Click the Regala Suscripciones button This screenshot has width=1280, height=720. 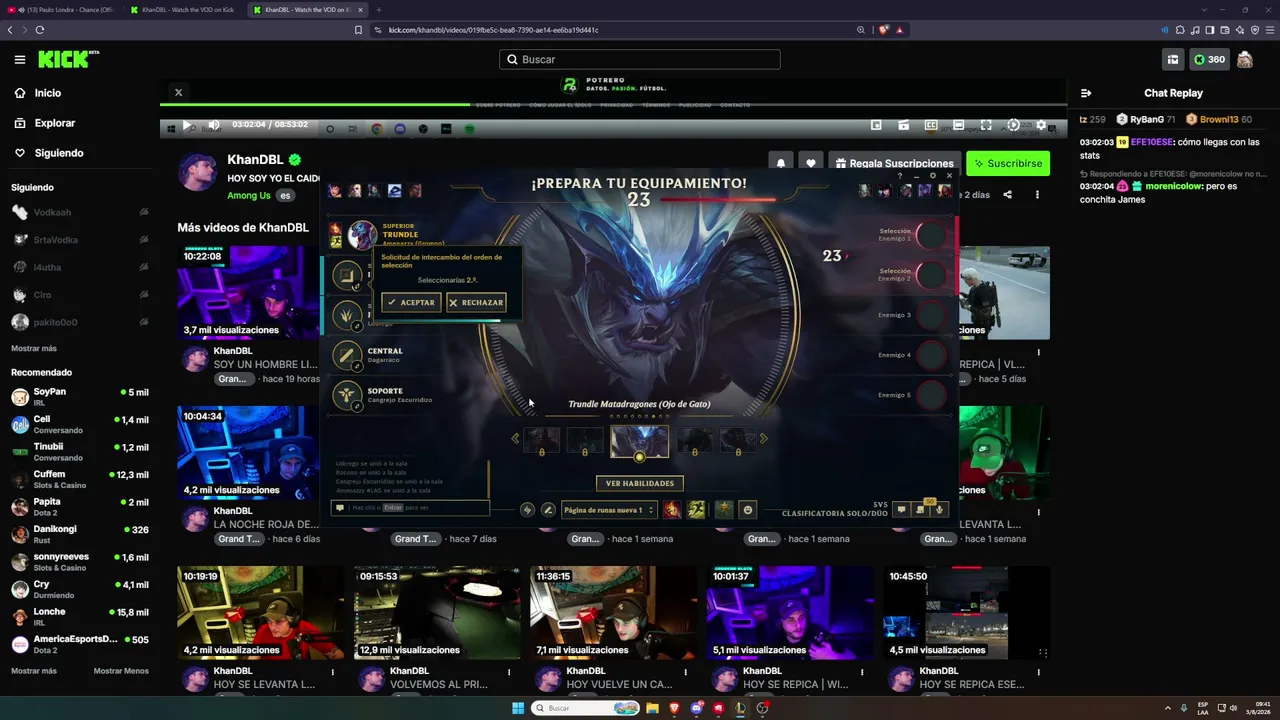pyautogui.click(x=894, y=163)
